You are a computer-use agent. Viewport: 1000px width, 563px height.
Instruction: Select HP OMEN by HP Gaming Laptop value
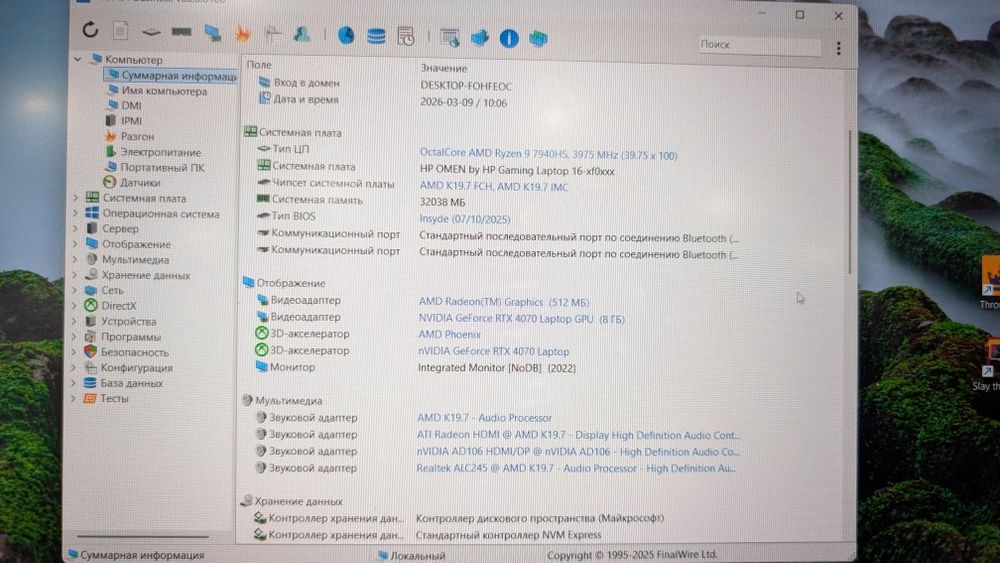[517, 170]
